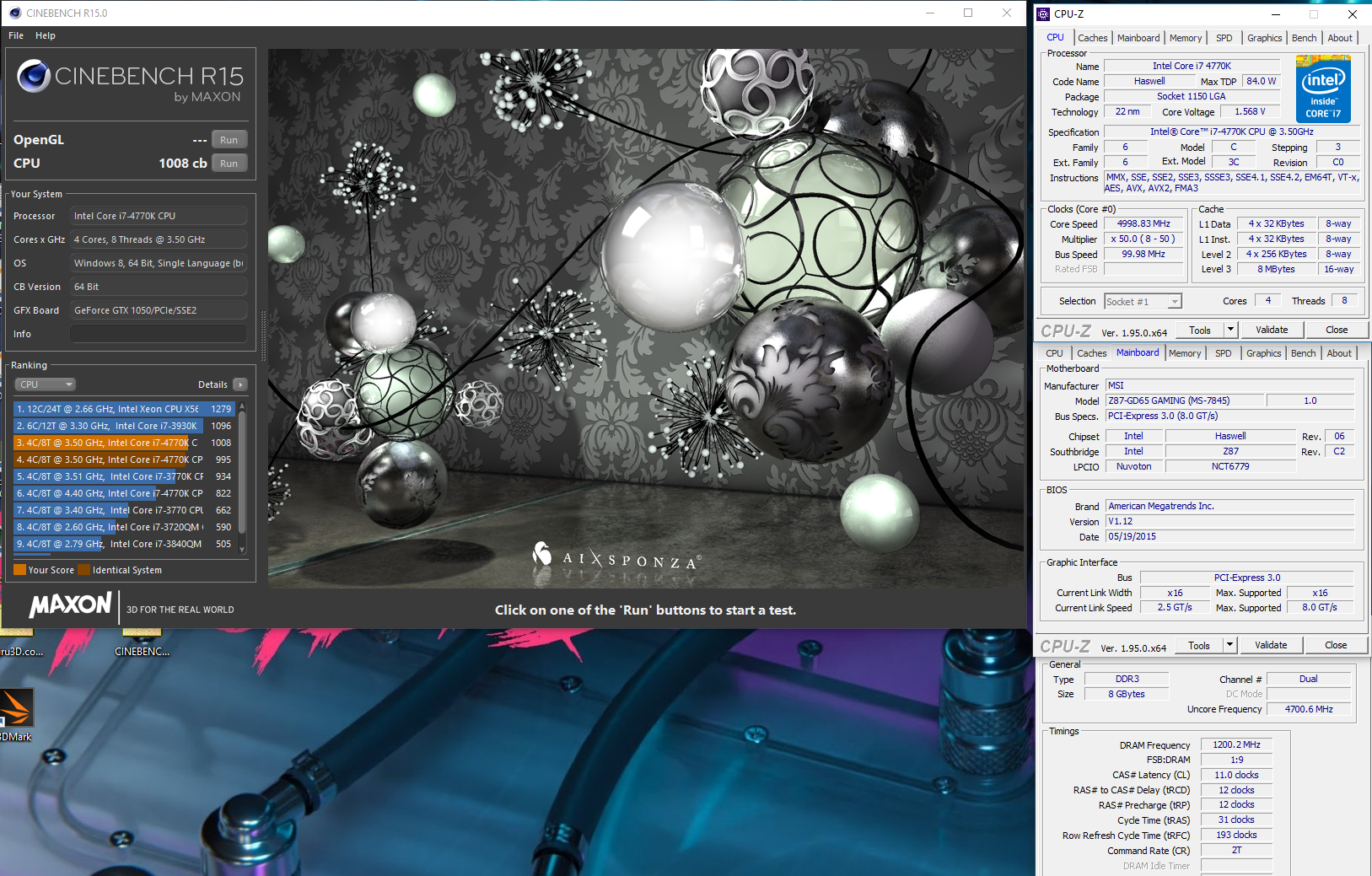Switch to CPU tab in middle CPU-Z
The image size is (1372, 876).
click(1054, 353)
